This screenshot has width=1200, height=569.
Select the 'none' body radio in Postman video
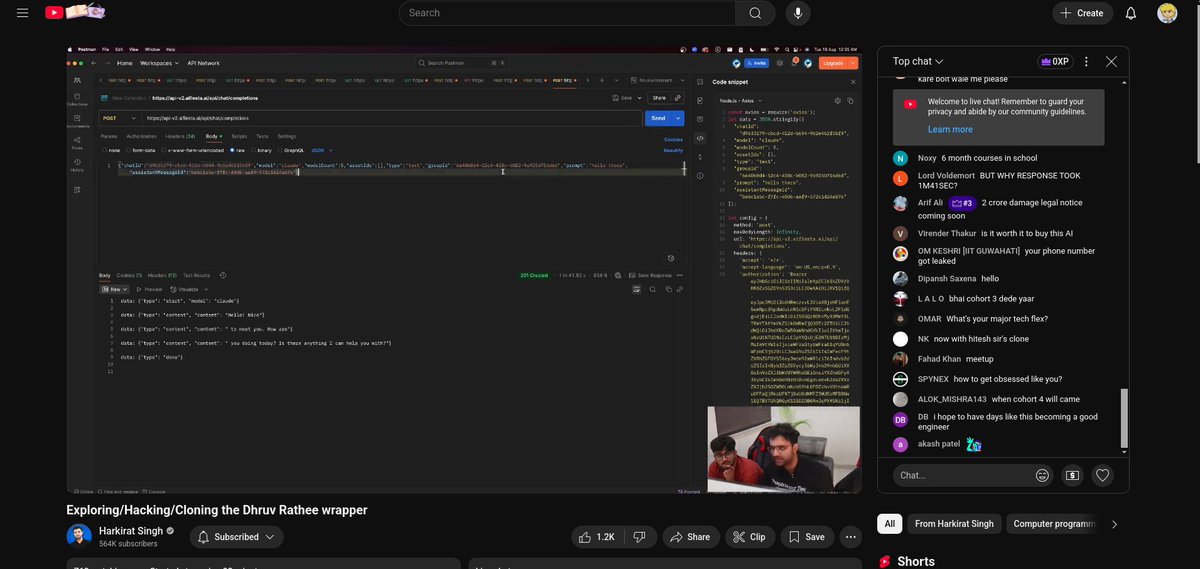(106, 149)
